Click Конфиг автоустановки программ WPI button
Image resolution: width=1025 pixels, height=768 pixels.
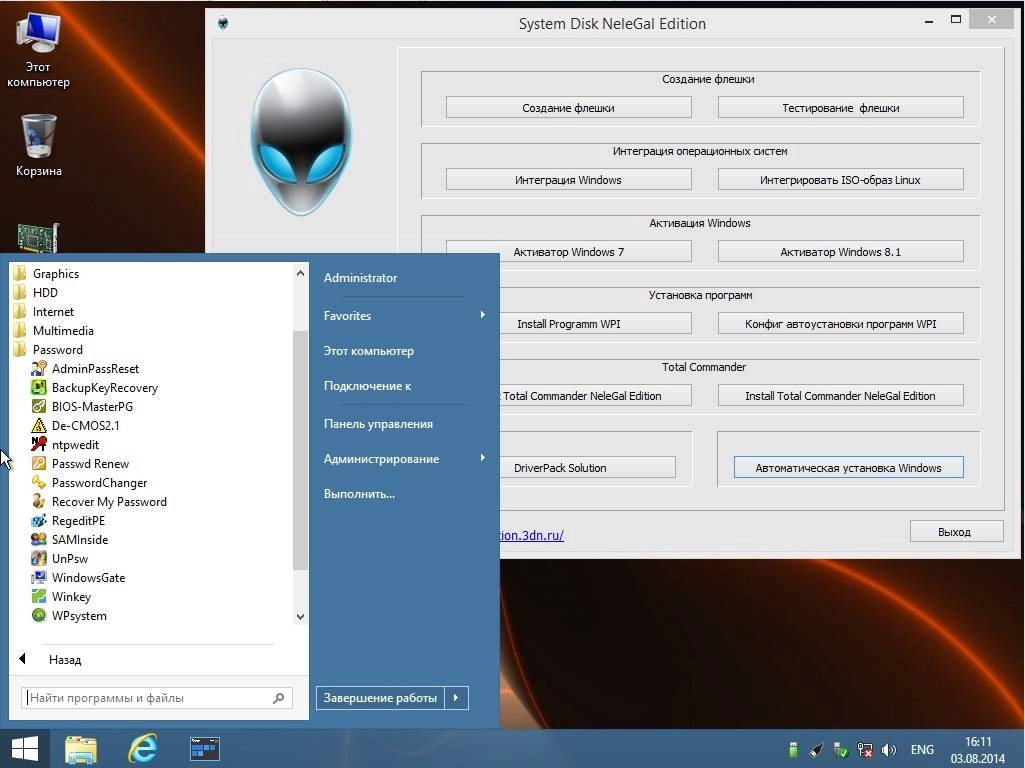pyautogui.click(x=840, y=324)
